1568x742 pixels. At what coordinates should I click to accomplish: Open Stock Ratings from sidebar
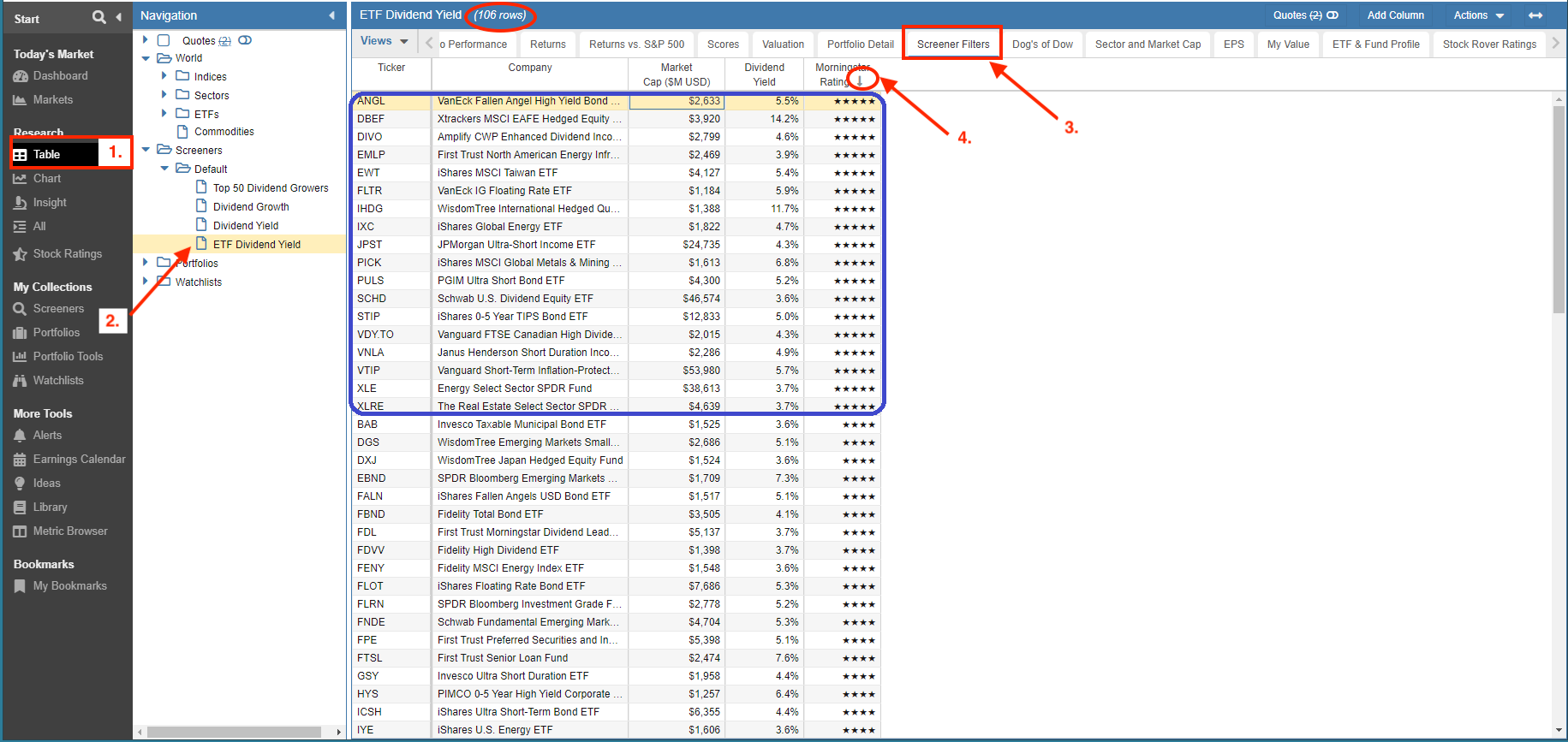point(57,254)
